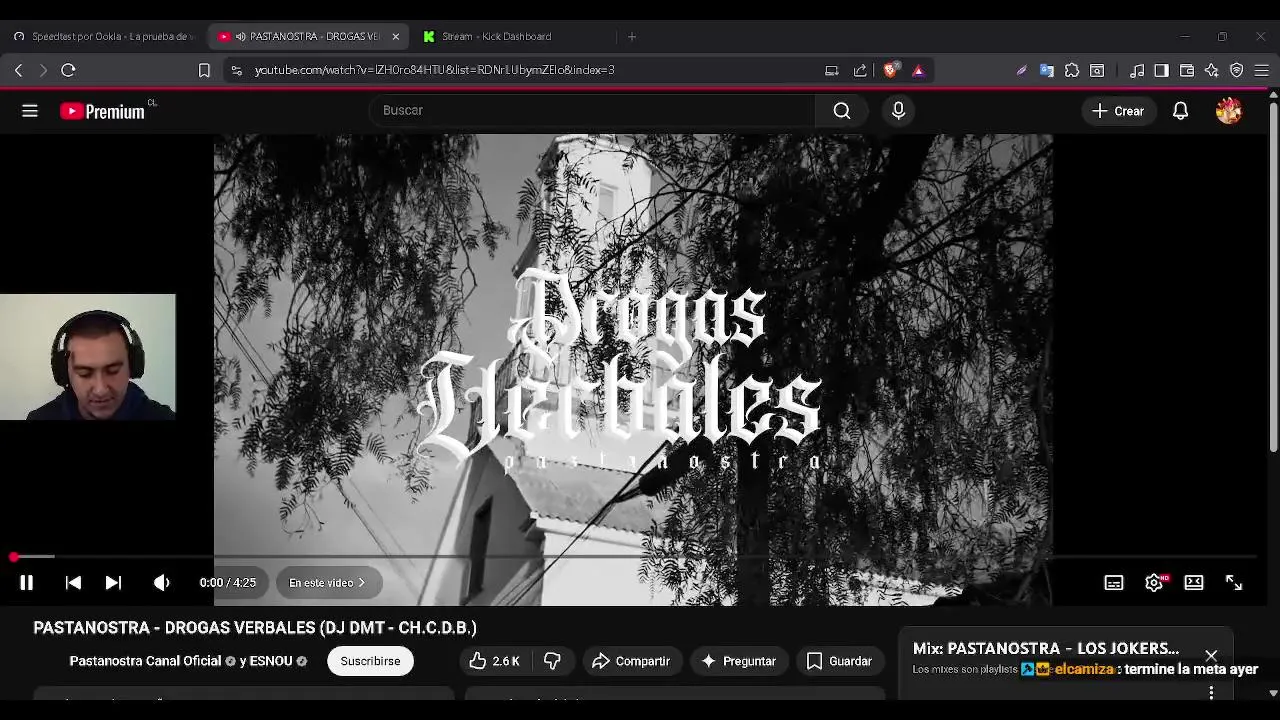Share this page from the address bar

(860, 70)
